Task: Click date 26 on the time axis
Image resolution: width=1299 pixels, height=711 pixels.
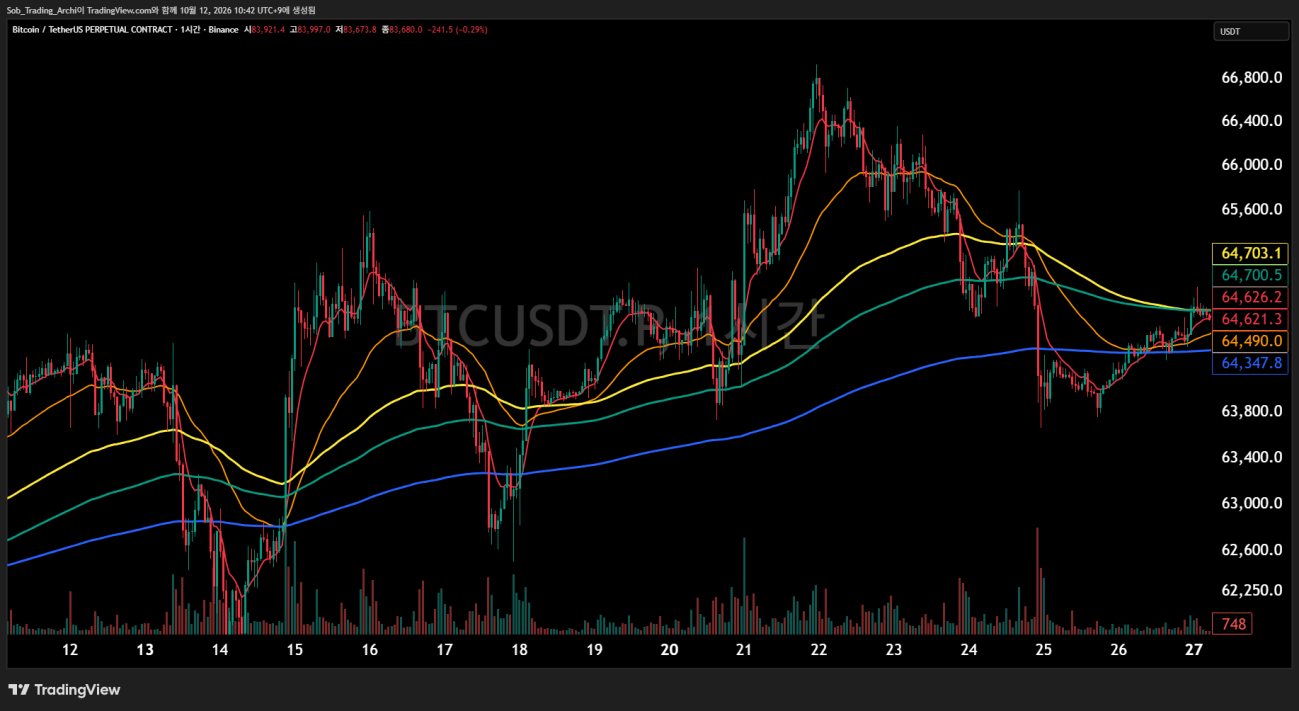Action: pyautogui.click(x=1118, y=650)
